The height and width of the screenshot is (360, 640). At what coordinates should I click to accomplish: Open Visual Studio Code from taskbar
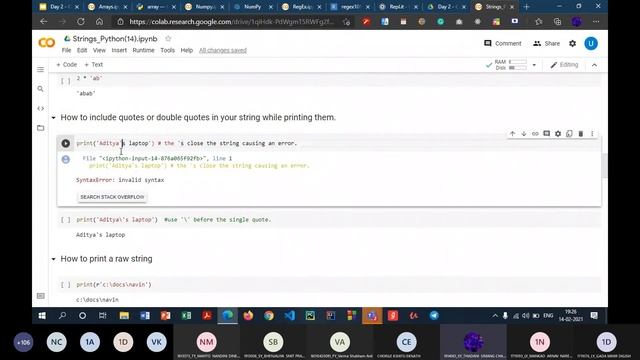(x=289, y=316)
